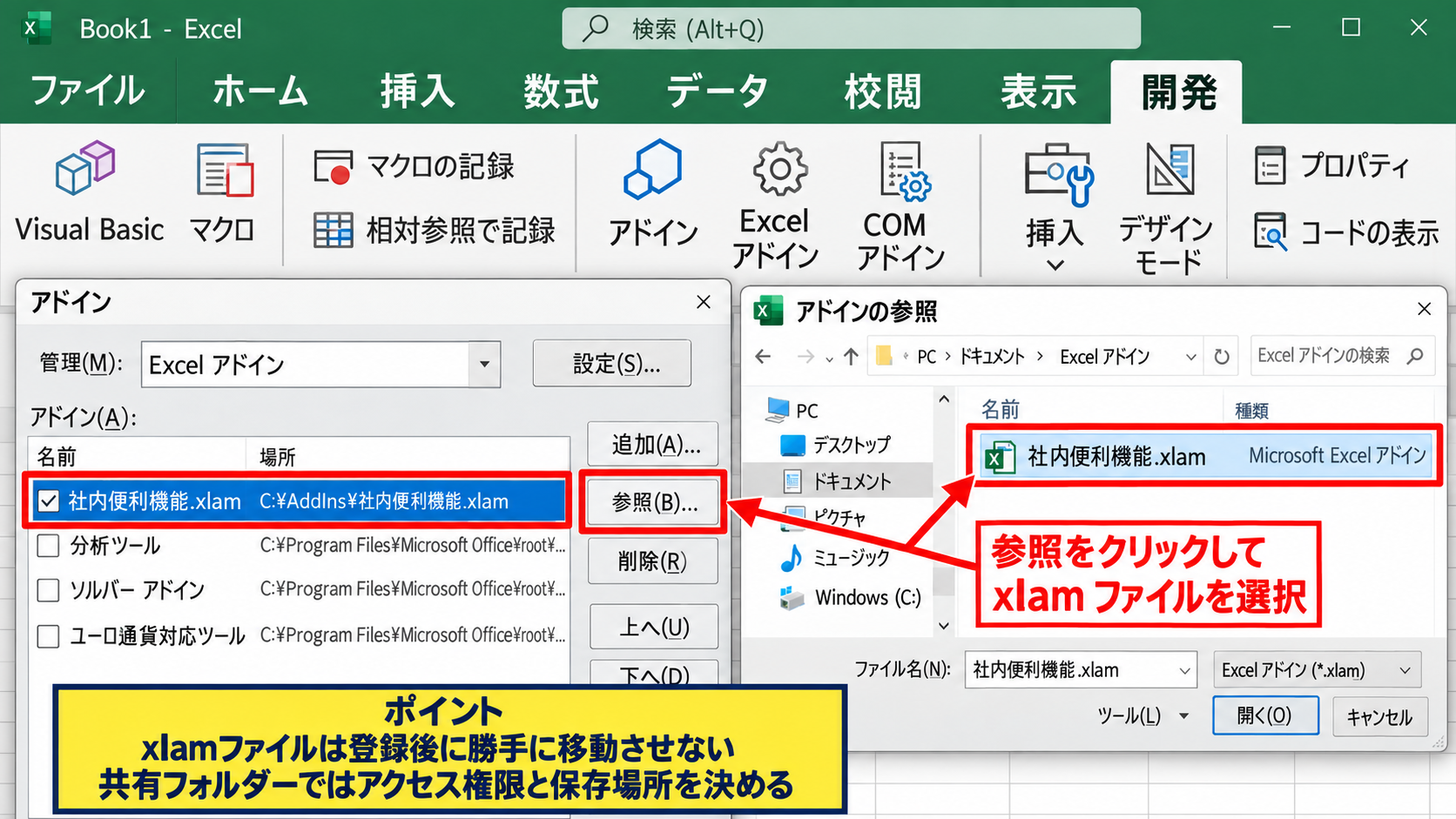Screen dimensions: 1456x819
Task: Open Excel アドイン gear icon
Action: click(x=779, y=169)
